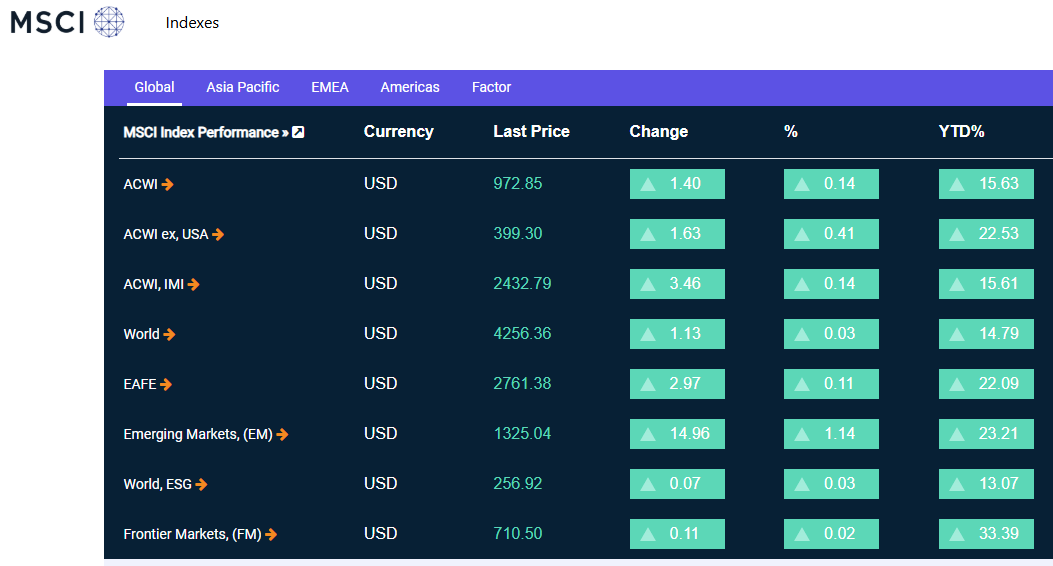Image resolution: width=1053 pixels, height=566 pixels.
Task: Open the Americas tab
Action: click(x=410, y=87)
